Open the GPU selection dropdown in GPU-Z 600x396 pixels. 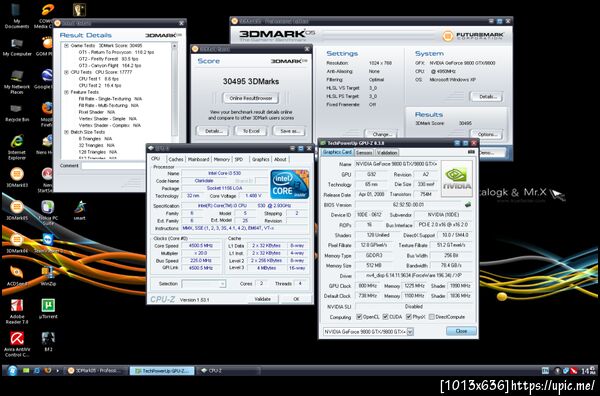pos(410,332)
